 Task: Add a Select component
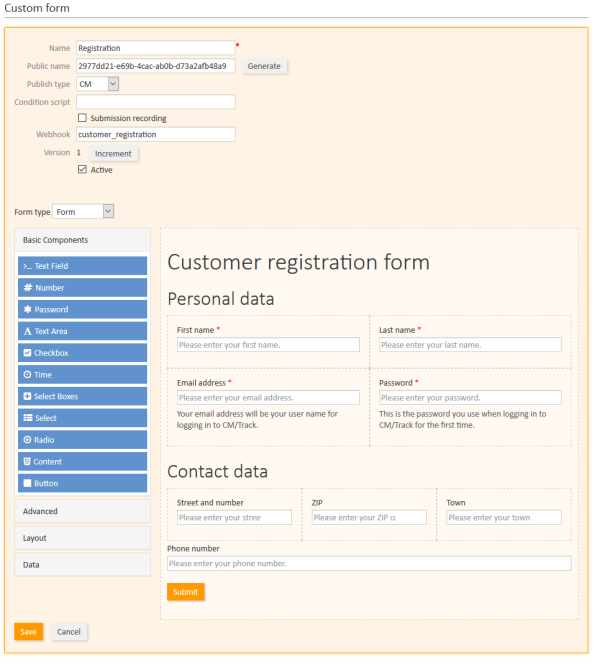click(82, 418)
